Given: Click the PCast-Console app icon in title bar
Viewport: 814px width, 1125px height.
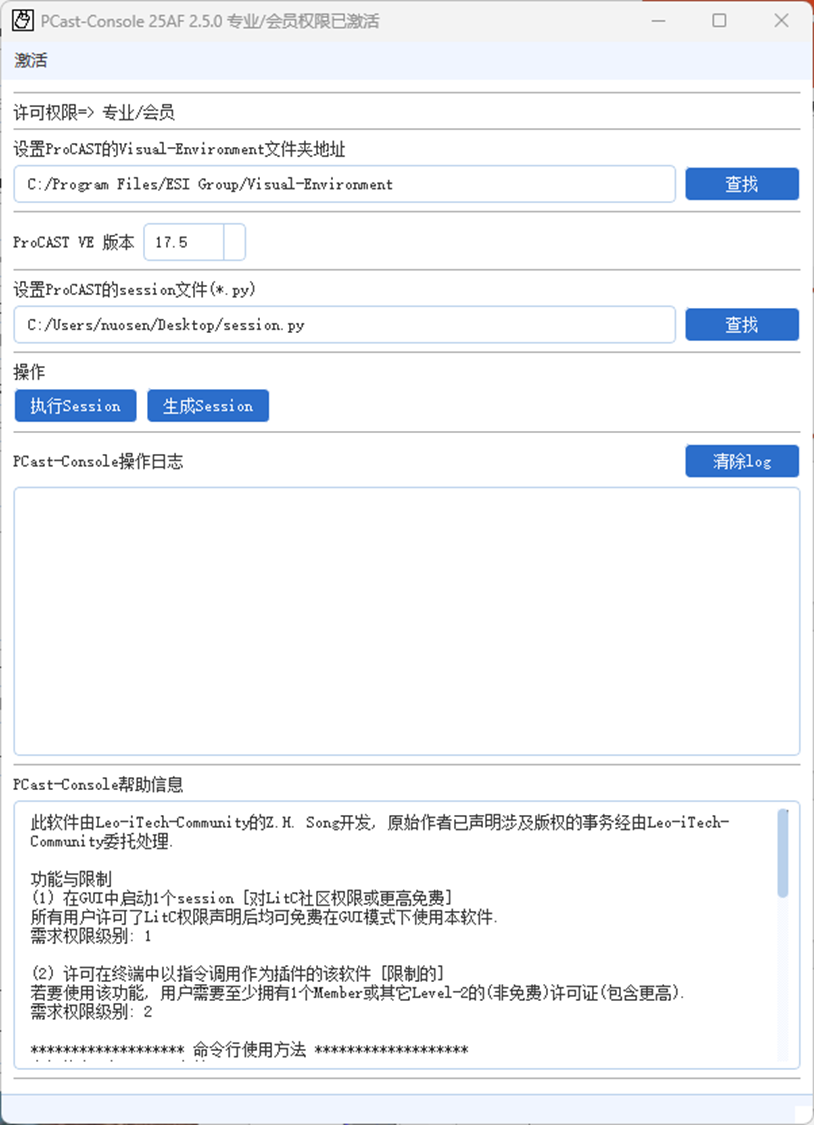Looking at the screenshot, I should pyautogui.click(x=23, y=21).
